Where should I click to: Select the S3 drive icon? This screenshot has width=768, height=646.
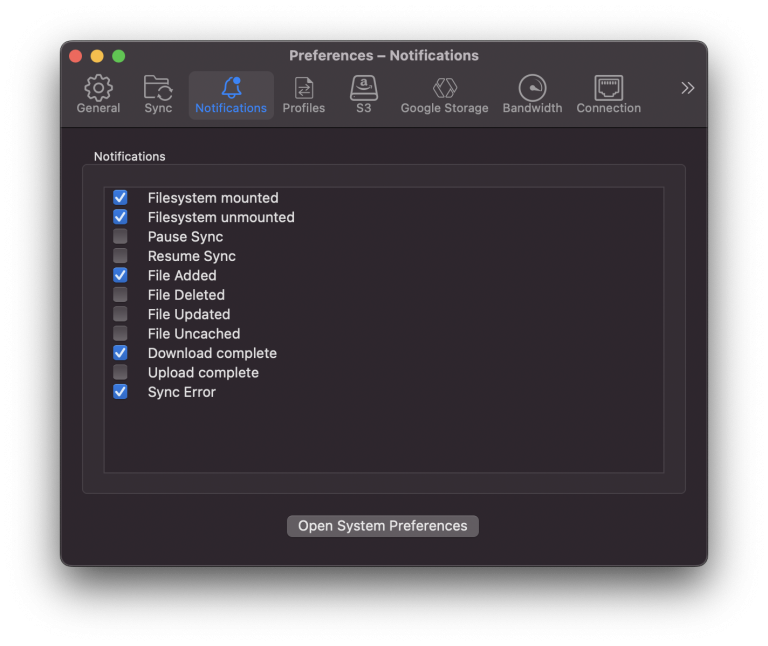click(x=364, y=88)
